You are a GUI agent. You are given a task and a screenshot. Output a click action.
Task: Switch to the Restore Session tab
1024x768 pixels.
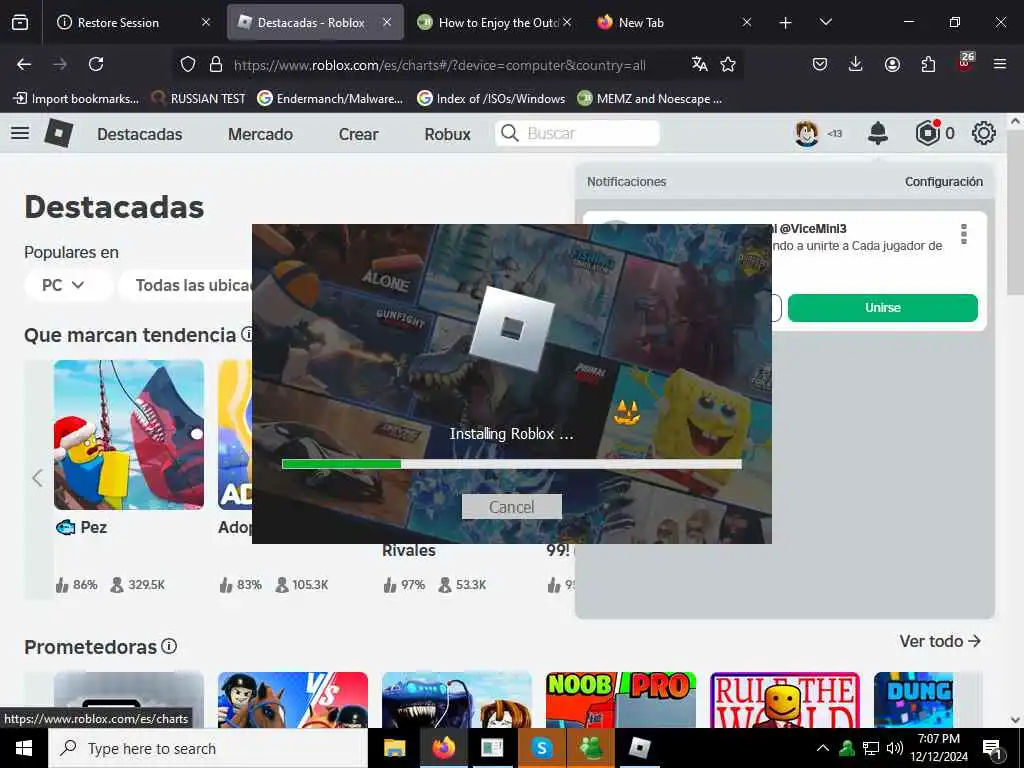pyautogui.click(x=133, y=22)
